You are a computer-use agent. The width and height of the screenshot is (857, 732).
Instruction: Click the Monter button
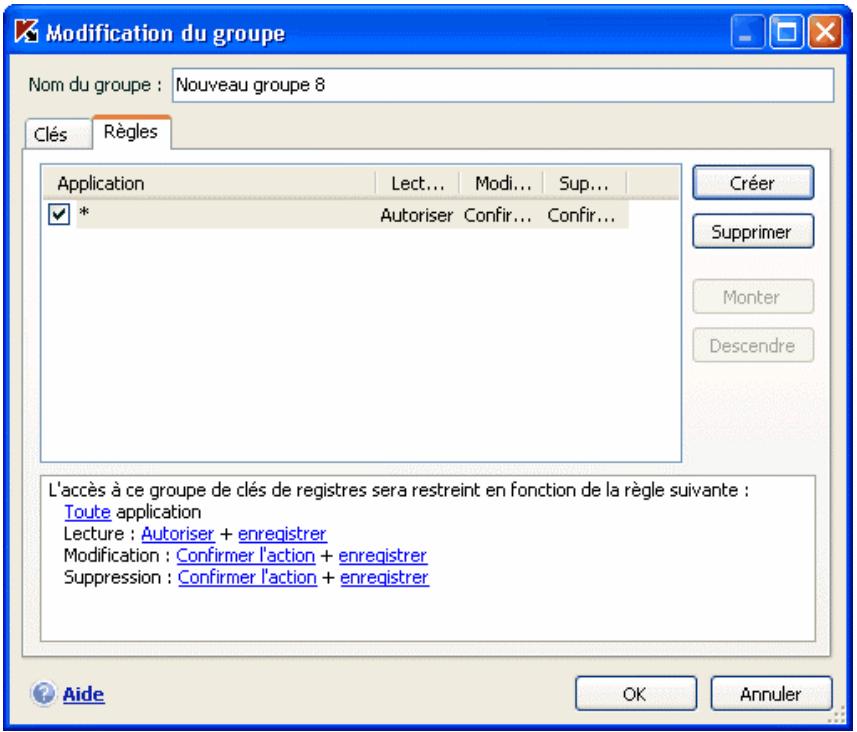[x=753, y=297]
